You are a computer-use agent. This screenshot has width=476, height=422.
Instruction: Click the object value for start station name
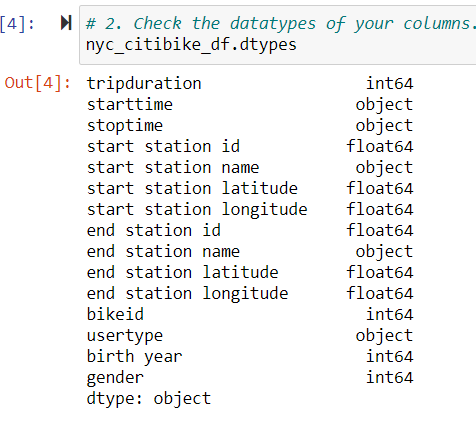point(384,168)
